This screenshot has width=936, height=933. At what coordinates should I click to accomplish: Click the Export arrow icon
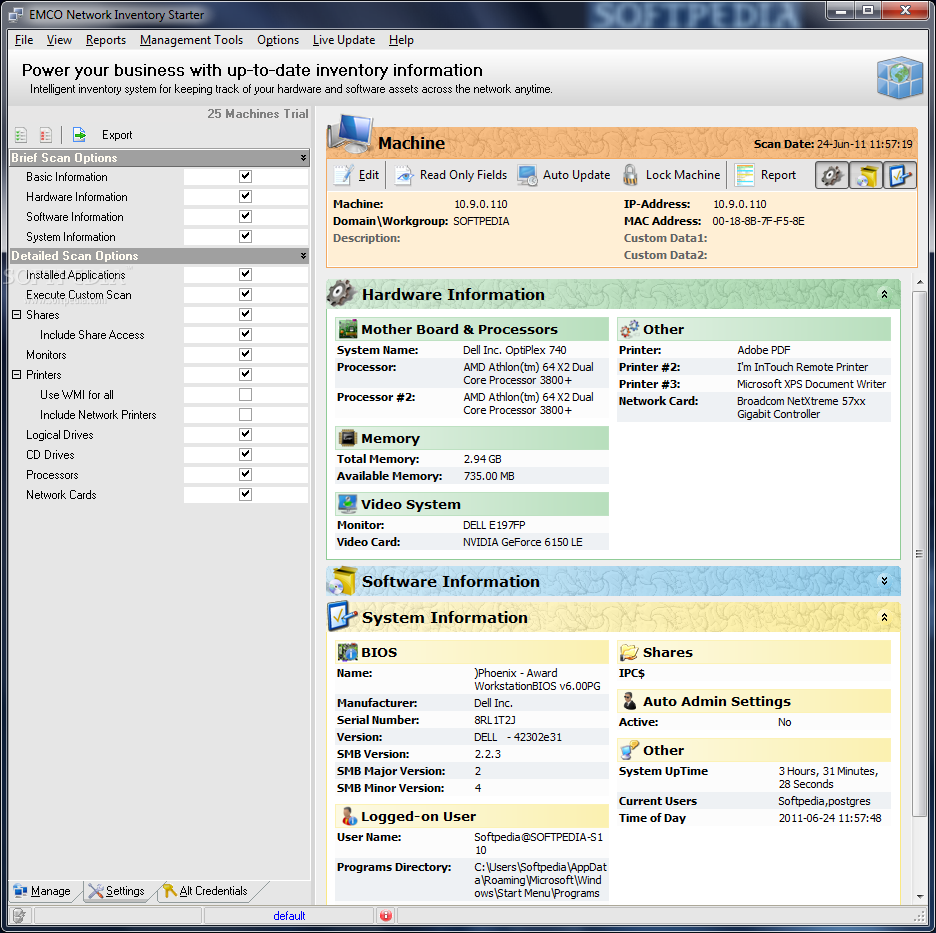(x=79, y=135)
